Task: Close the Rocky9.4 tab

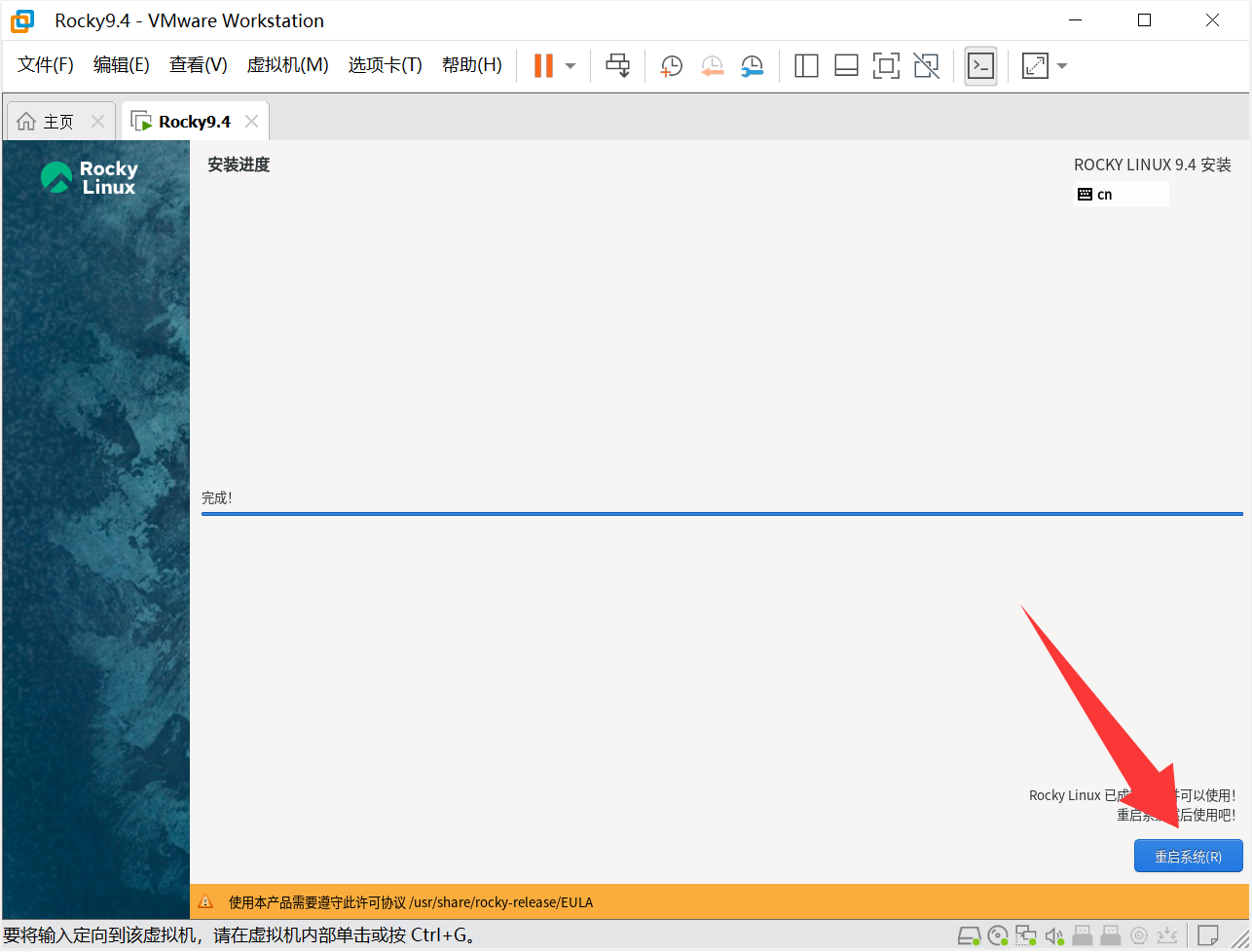Action: tap(251, 122)
